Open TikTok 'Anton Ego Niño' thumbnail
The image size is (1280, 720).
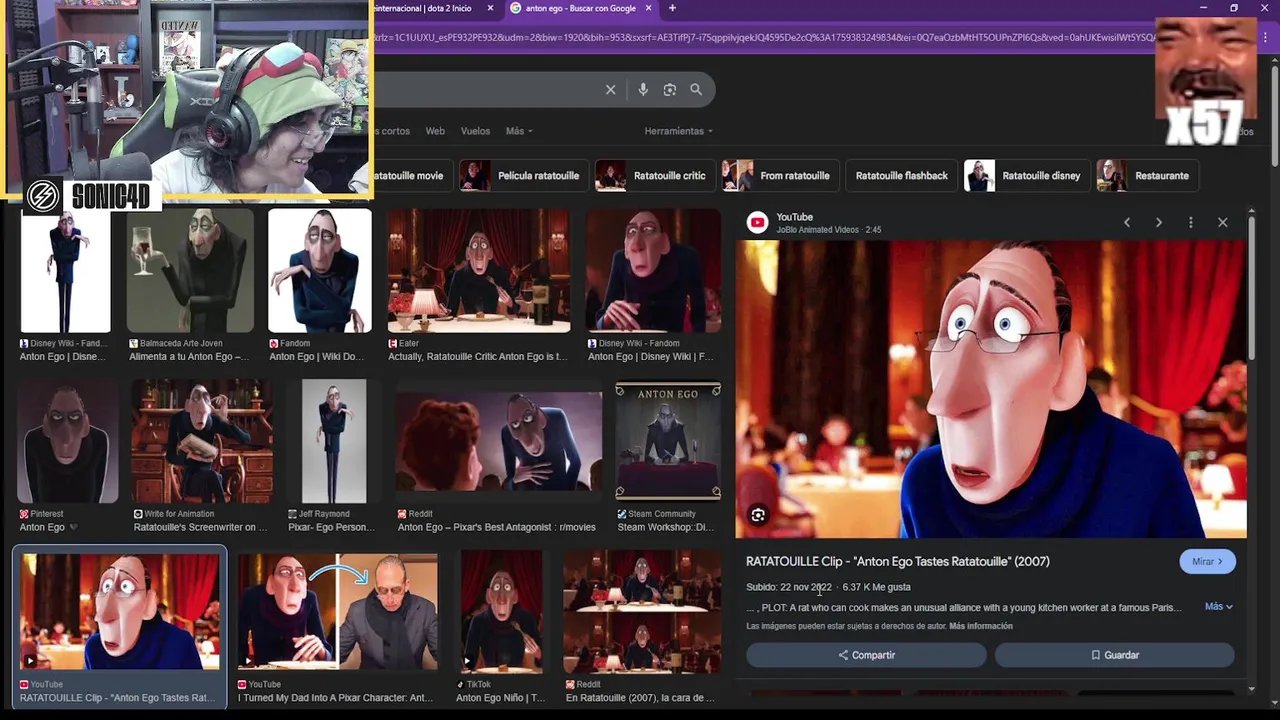pyautogui.click(x=501, y=612)
